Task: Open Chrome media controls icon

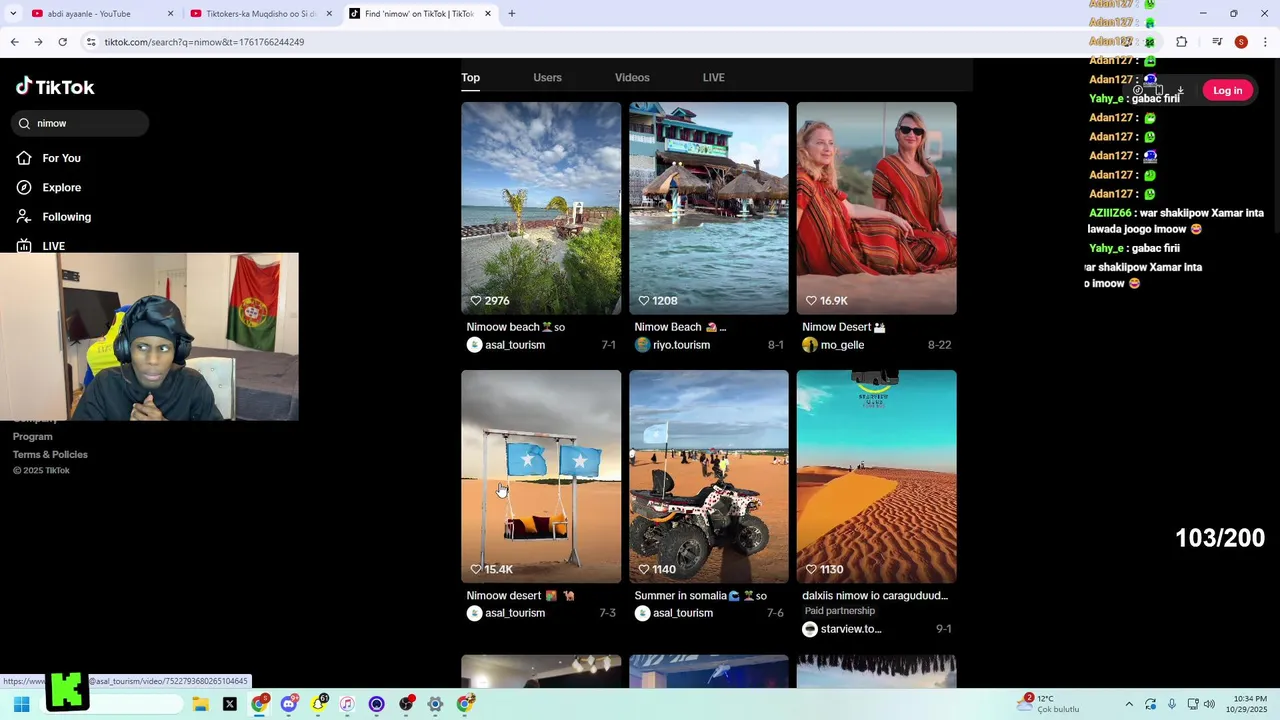Action: point(1217,42)
